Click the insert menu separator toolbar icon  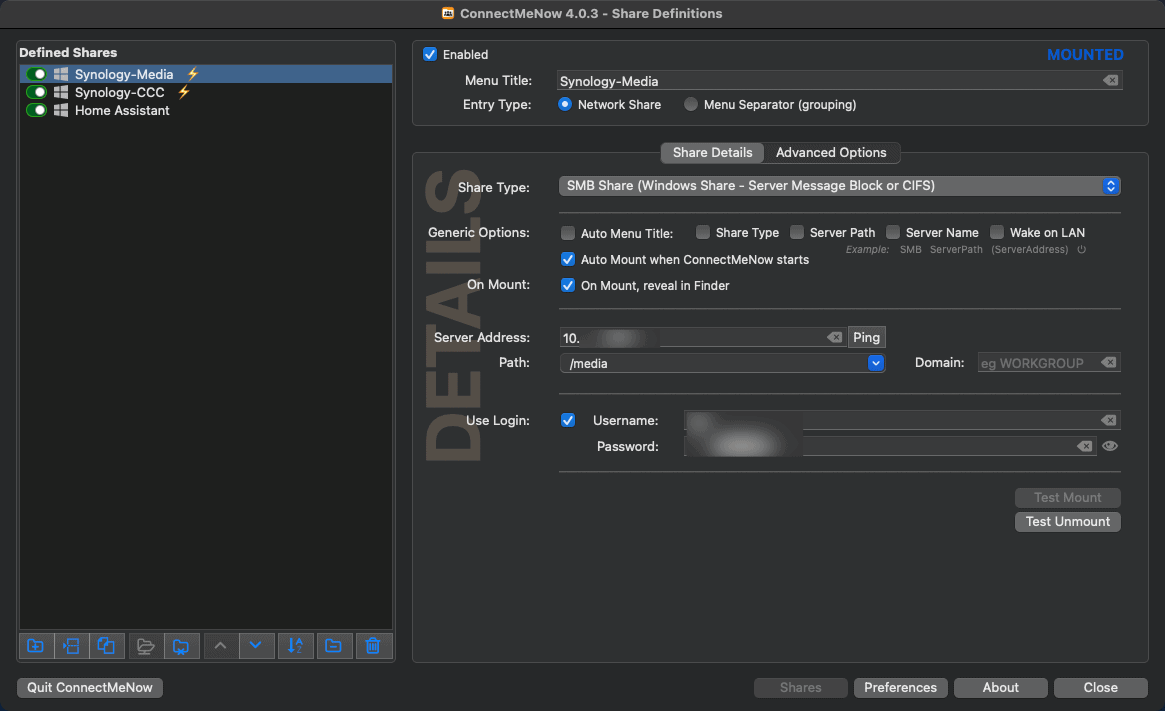point(71,646)
